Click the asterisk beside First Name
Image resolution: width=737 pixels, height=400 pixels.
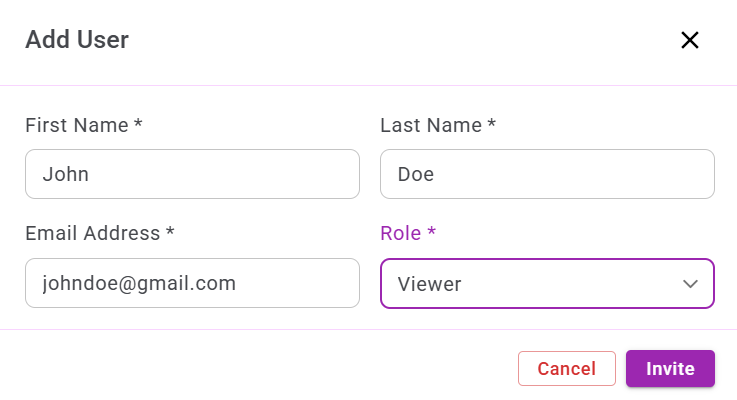click(x=138, y=124)
